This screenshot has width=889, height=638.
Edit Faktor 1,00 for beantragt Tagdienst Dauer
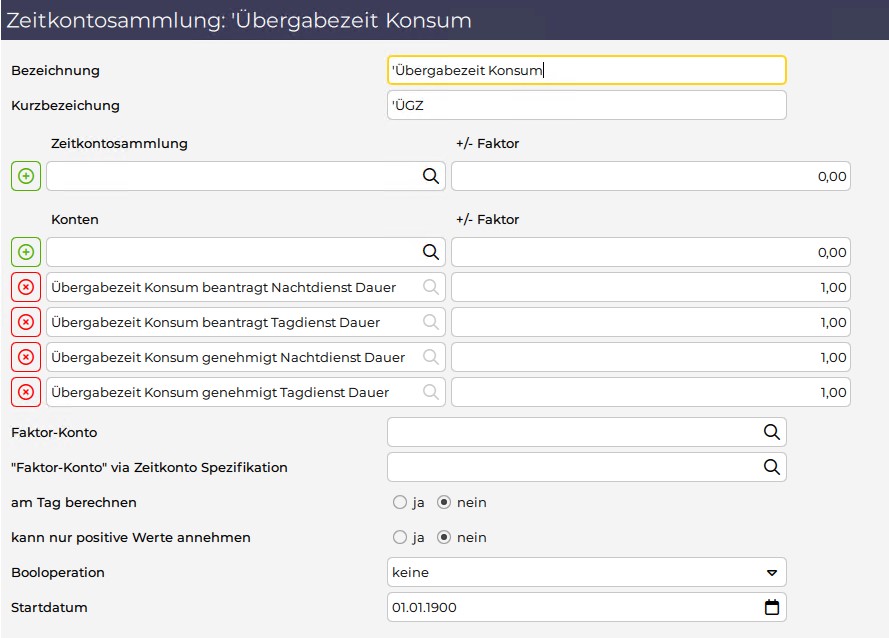coord(651,323)
